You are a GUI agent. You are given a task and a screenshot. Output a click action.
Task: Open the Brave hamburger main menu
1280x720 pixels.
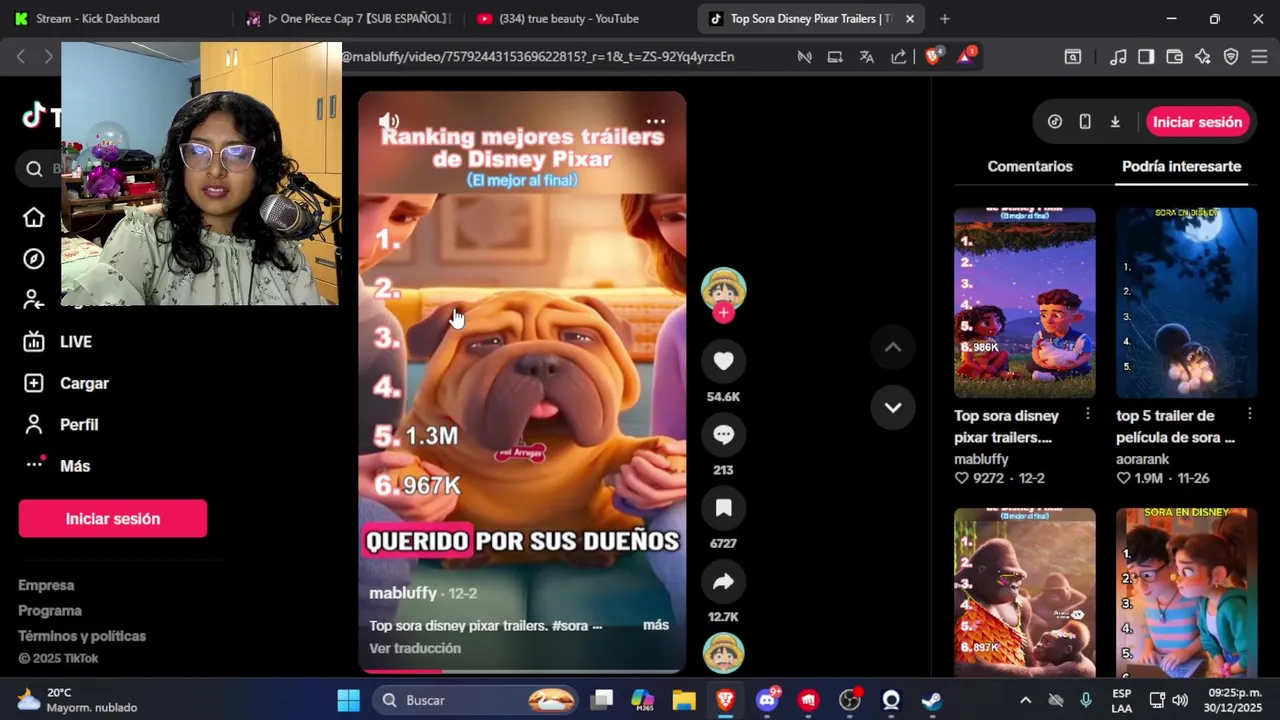pyautogui.click(x=1259, y=57)
